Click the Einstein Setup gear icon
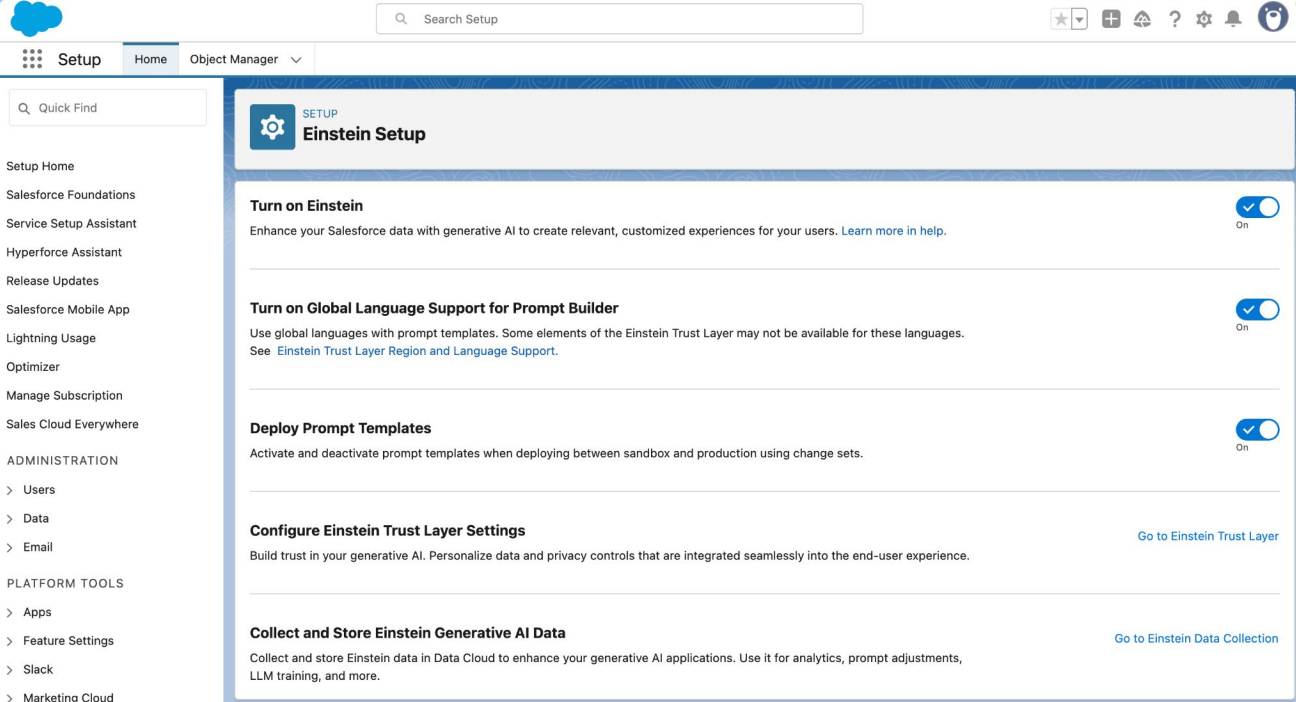Viewport: 1296px width, 702px height. point(272,127)
